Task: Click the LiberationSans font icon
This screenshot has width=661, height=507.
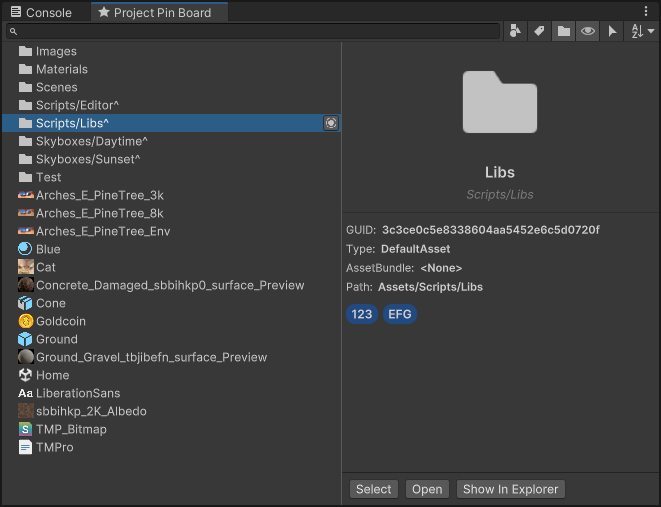Action: point(25,393)
